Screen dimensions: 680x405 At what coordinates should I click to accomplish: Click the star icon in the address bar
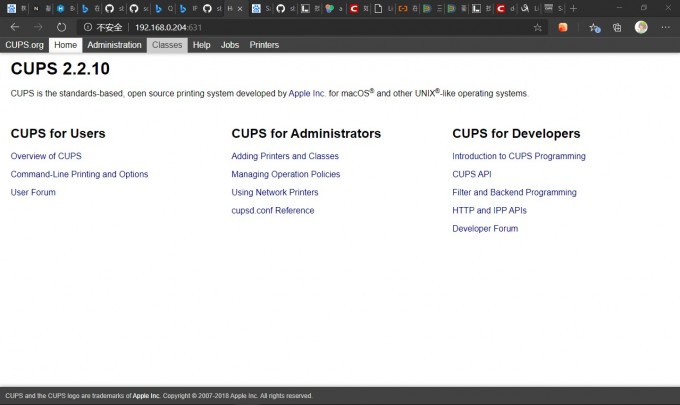point(538,27)
